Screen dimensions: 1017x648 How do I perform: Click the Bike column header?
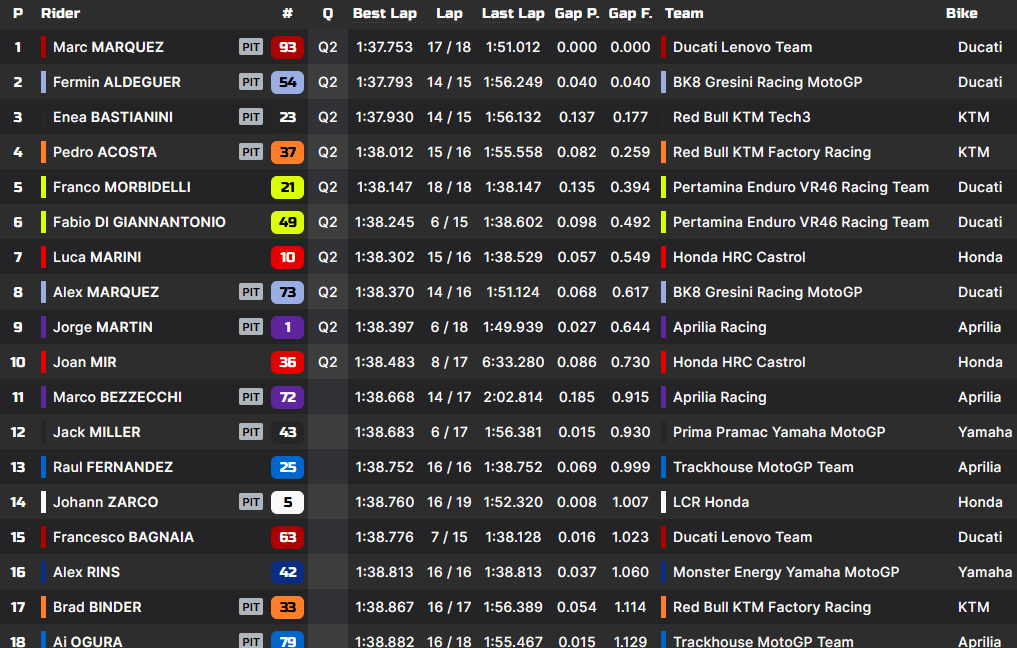click(x=961, y=14)
